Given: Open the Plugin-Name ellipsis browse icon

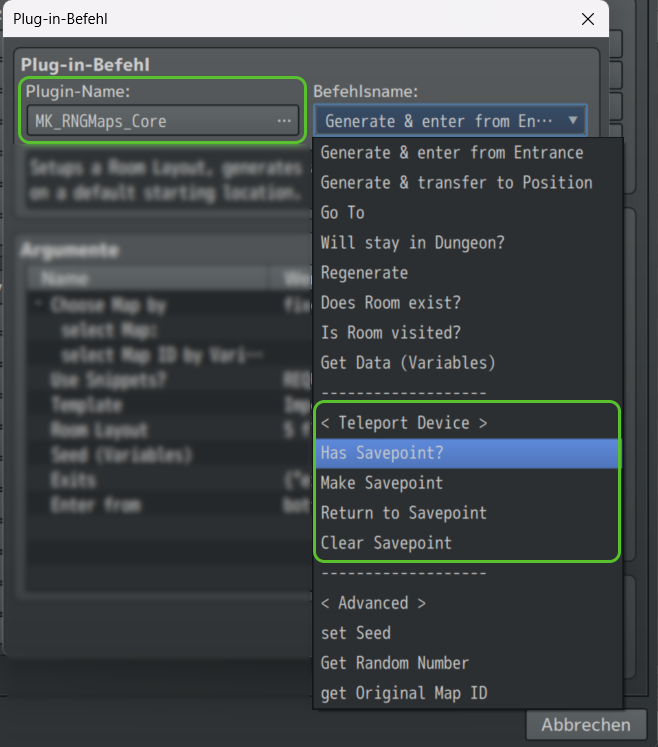Looking at the screenshot, I should (x=284, y=121).
